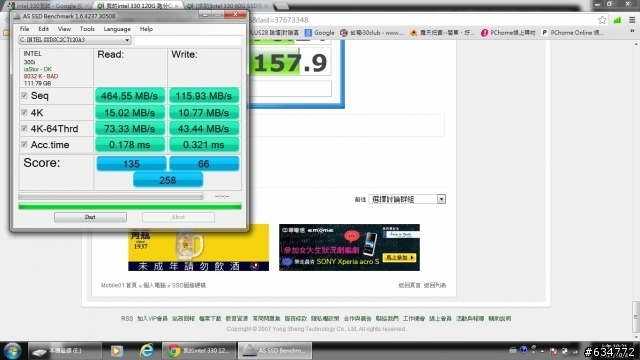The image size is (640, 360).
Task: Toggle the 4K-64Thrd test checkbox
Action: pyautogui.click(x=24, y=128)
